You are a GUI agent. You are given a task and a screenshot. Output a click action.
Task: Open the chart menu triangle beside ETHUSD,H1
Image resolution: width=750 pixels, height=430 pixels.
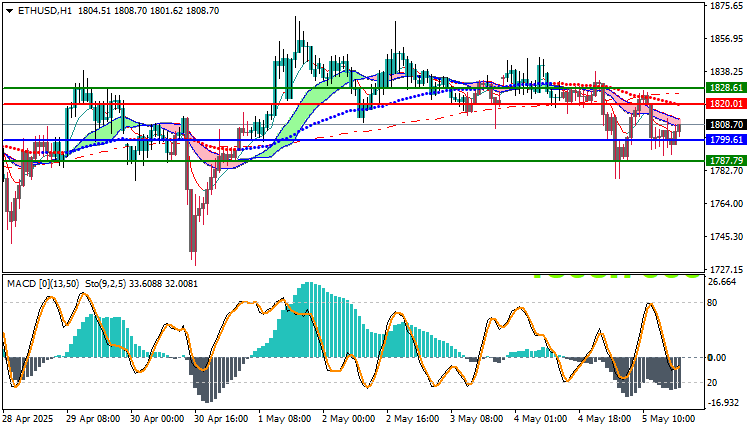tap(10, 11)
